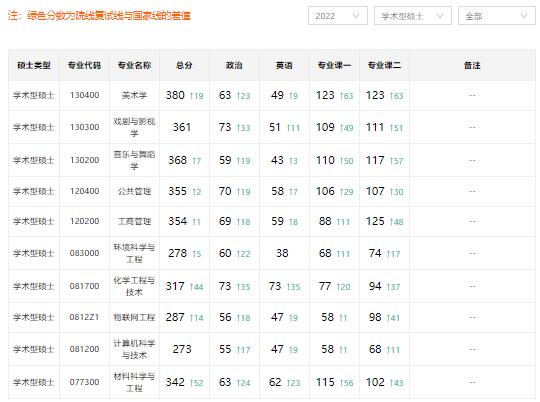The height and width of the screenshot is (402, 540).
Task: Select the 美术学 major row
Action: (x=272, y=95)
